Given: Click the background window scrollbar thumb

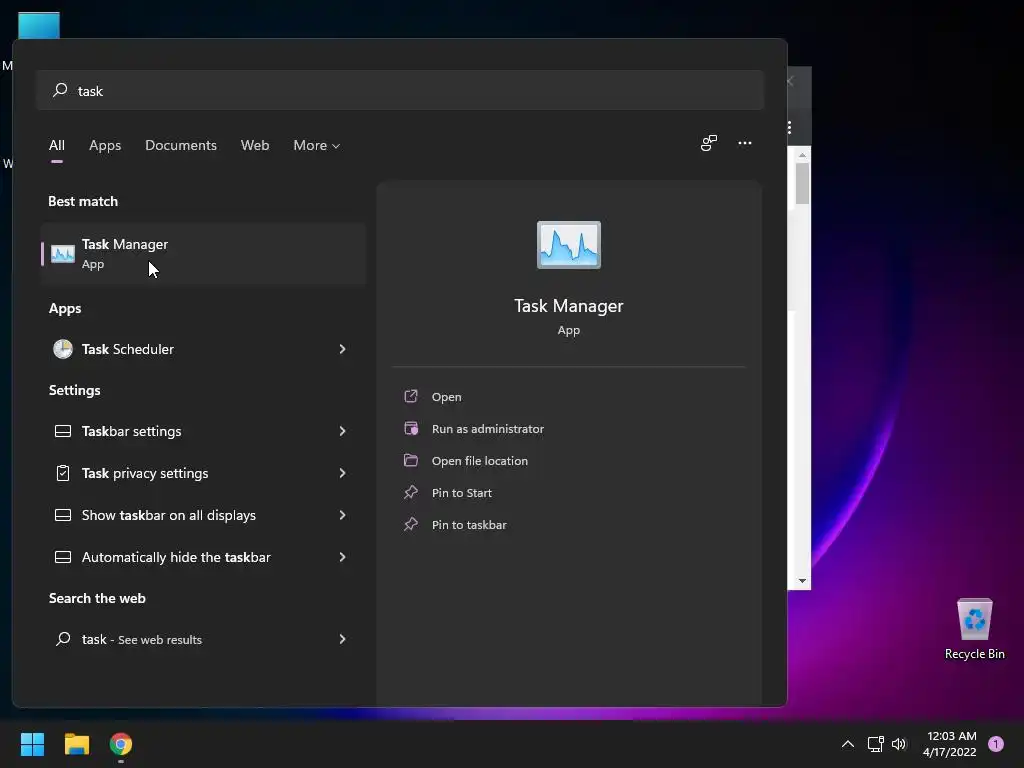Looking at the screenshot, I should point(802,184).
